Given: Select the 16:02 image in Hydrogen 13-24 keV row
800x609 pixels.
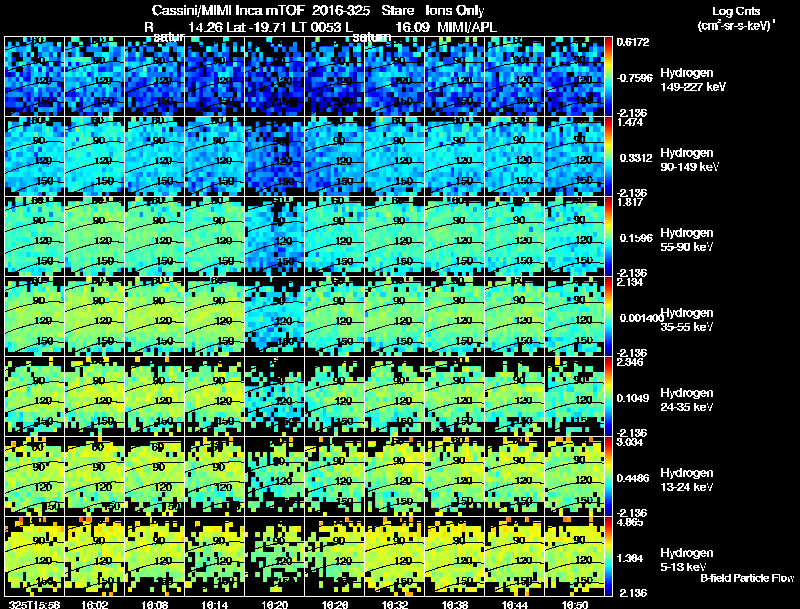Looking at the screenshot, I should (x=95, y=476).
